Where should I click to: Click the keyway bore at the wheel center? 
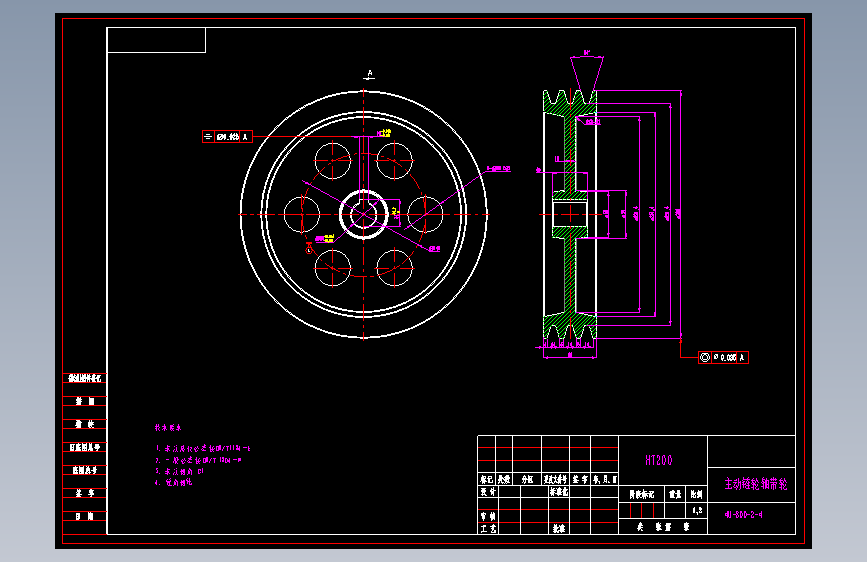tap(363, 214)
